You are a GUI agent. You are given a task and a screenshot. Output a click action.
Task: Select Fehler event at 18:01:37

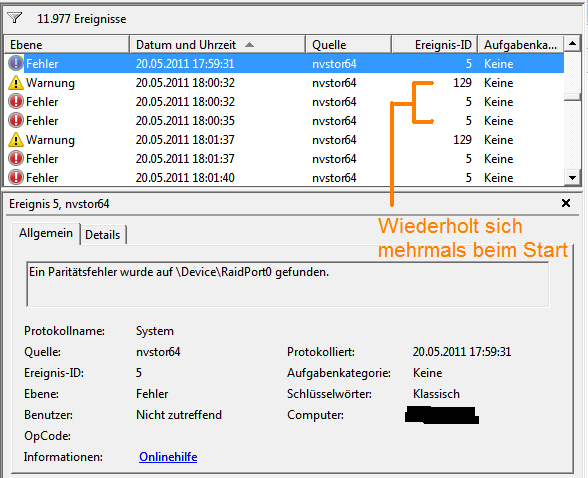point(284,159)
